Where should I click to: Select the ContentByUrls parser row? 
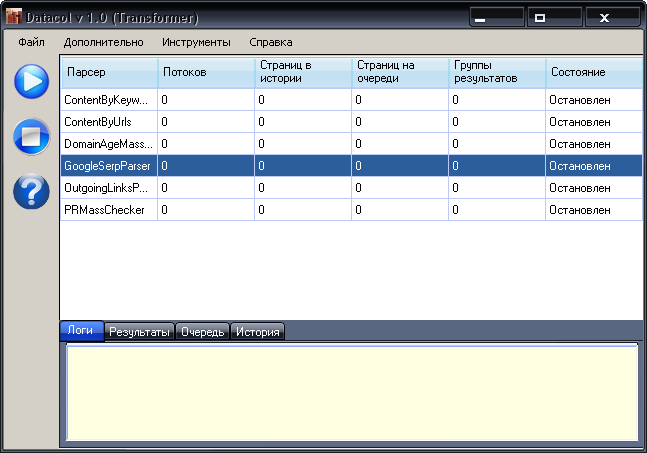click(106, 122)
